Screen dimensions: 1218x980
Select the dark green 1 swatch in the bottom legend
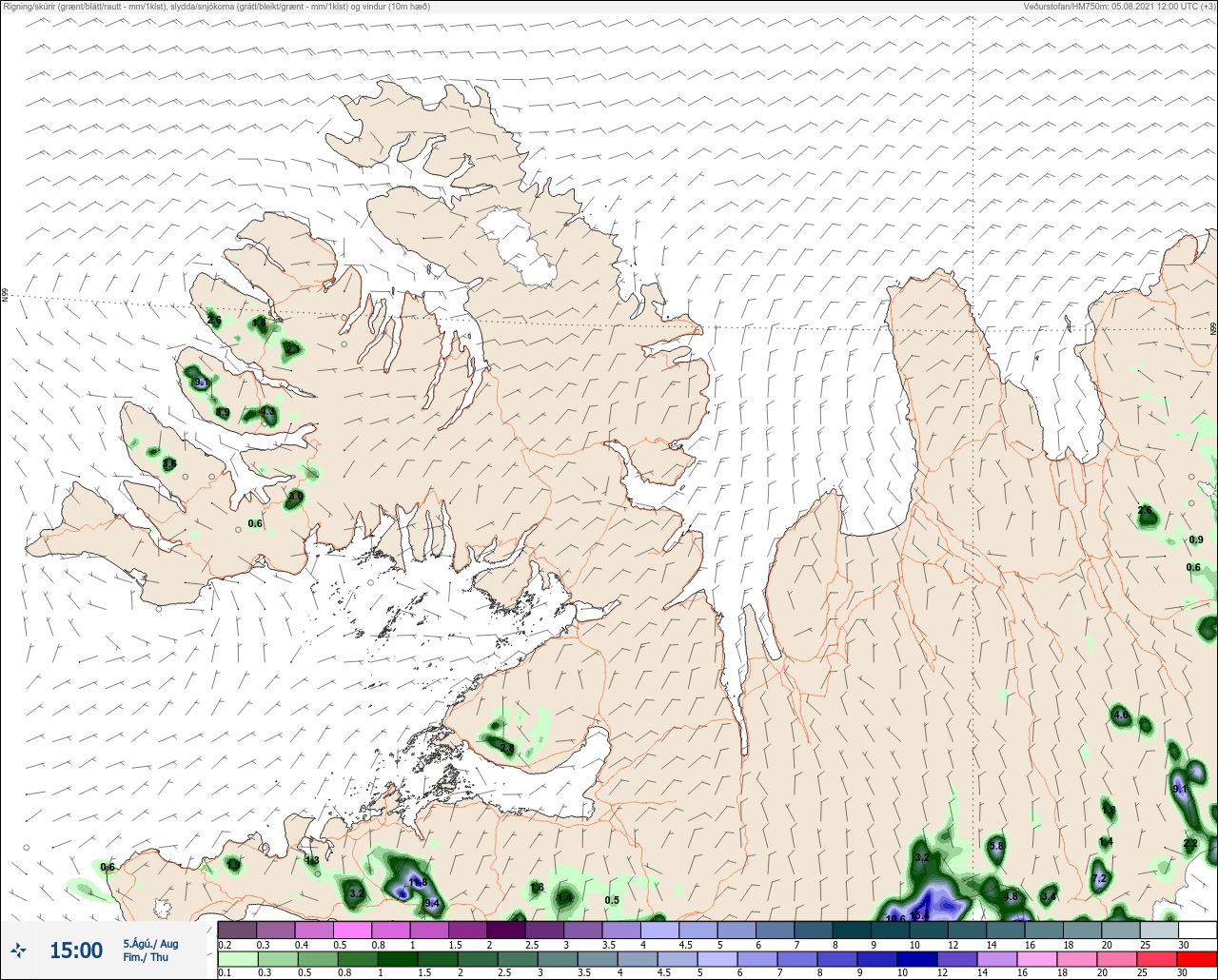(x=398, y=959)
